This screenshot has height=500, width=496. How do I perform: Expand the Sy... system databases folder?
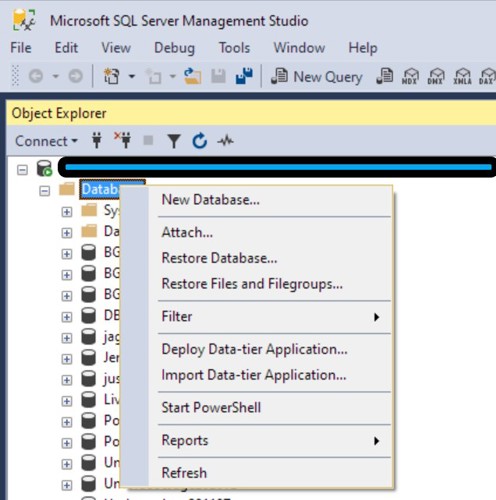pyautogui.click(x=67, y=212)
